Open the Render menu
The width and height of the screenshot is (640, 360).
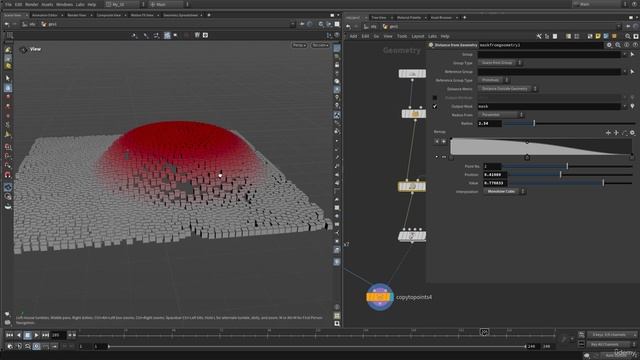31,4
